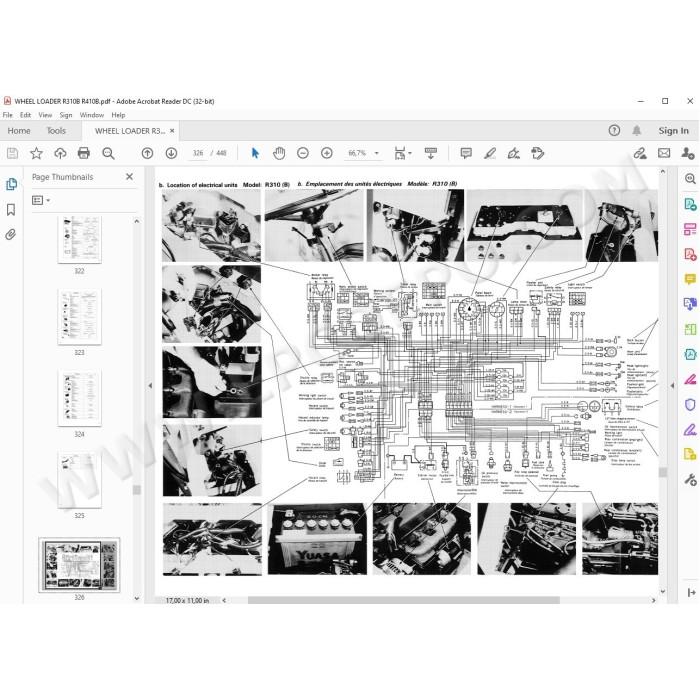This screenshot has width=700, height=700.
Task: Select the highlighter pen tool
Action: pos(490,154)
